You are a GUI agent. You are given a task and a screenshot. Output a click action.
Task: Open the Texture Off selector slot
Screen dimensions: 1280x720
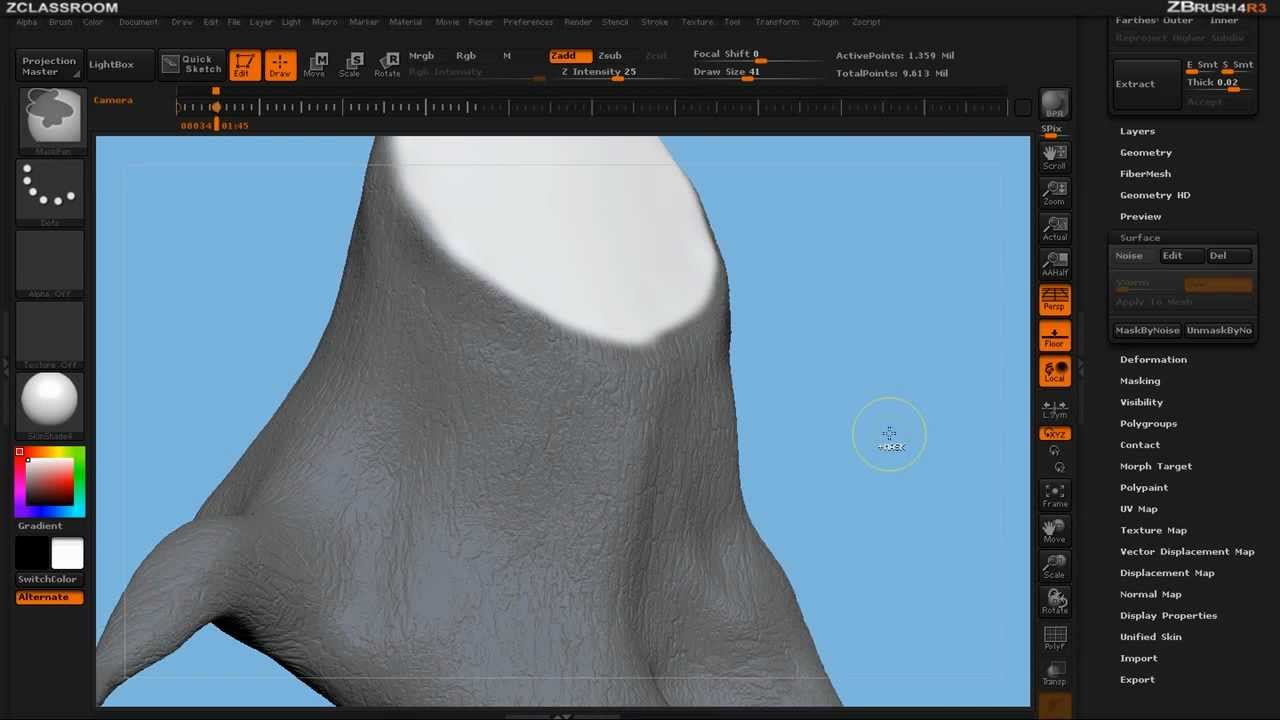(x=50, y=334)
